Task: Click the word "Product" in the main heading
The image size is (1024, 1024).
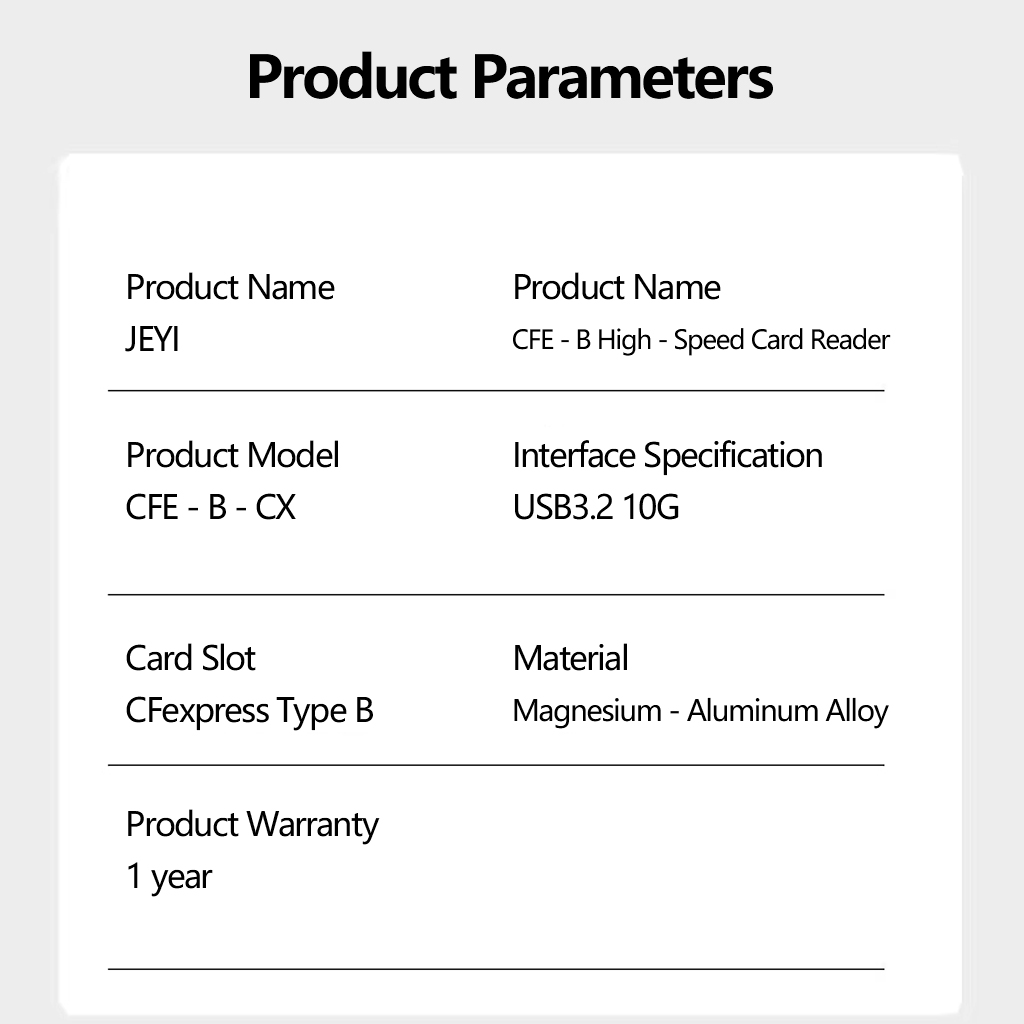Action: tap(353, 77)
